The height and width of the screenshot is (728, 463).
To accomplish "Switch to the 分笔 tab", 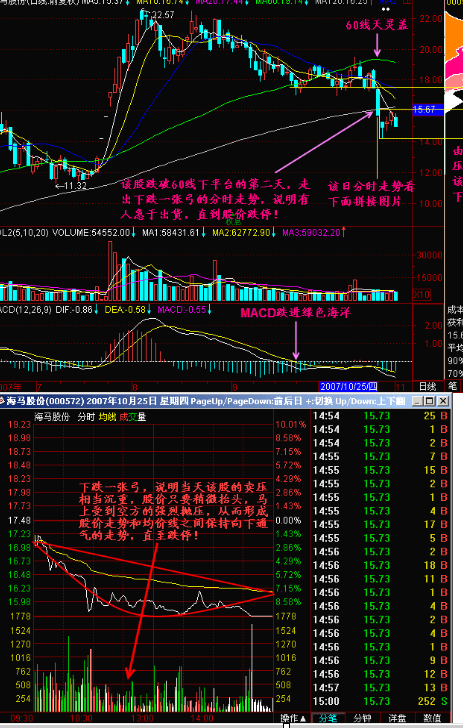I will pyautogui.click(x=327, y=718).
